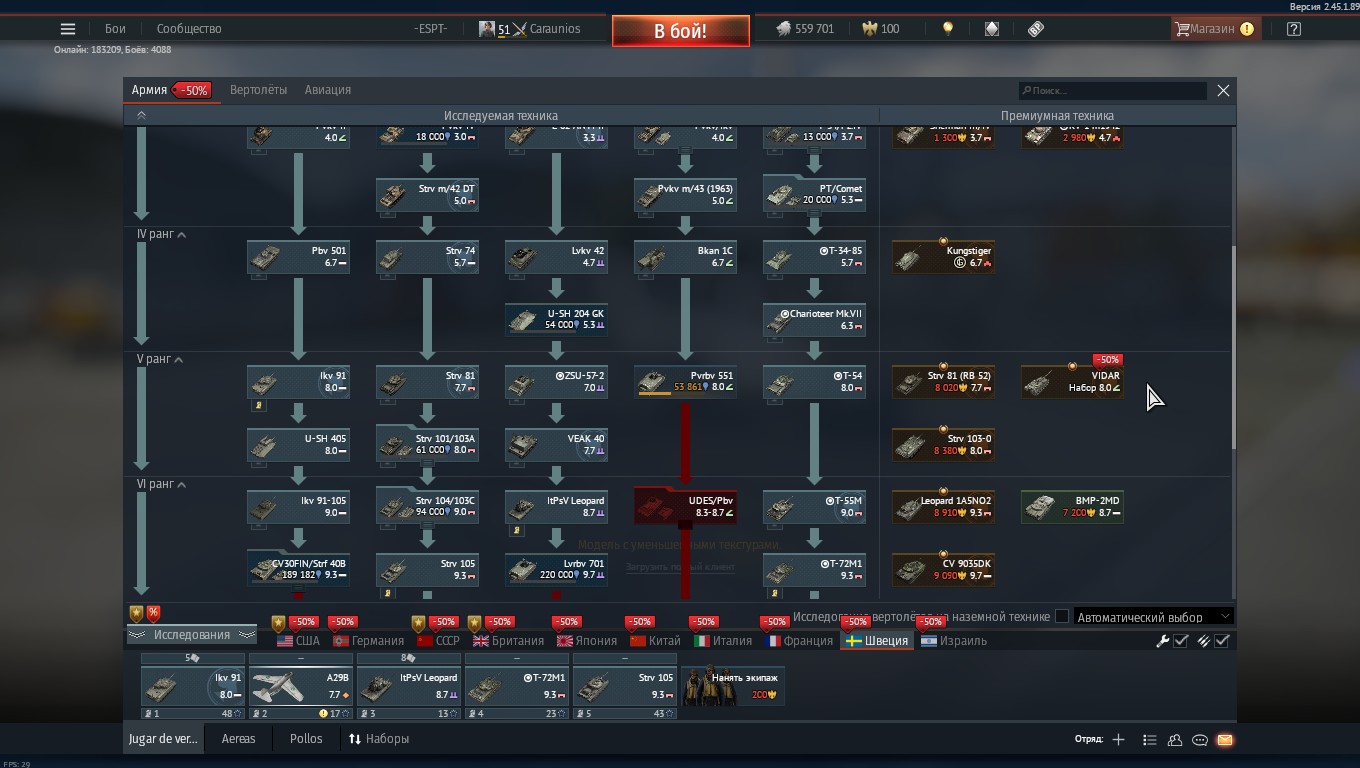The image size is (1360, 768).
Task: Collapse the Исследования panel
Action: 192,635
